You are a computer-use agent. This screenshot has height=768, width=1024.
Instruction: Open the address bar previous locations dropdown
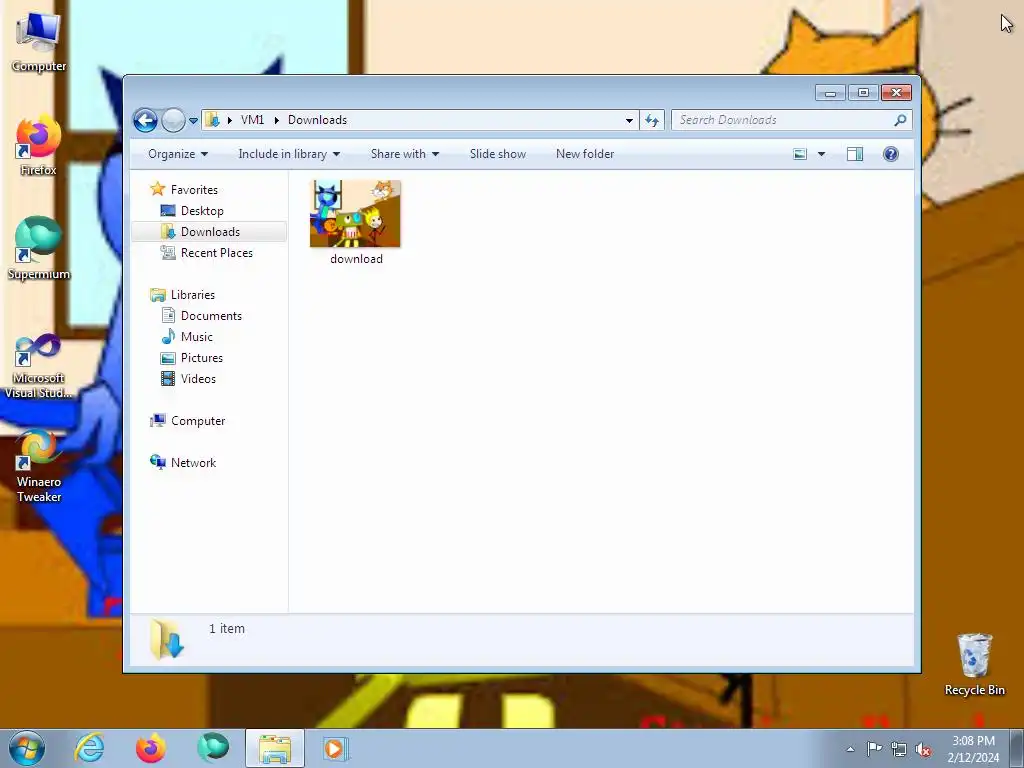coord(629,120)
